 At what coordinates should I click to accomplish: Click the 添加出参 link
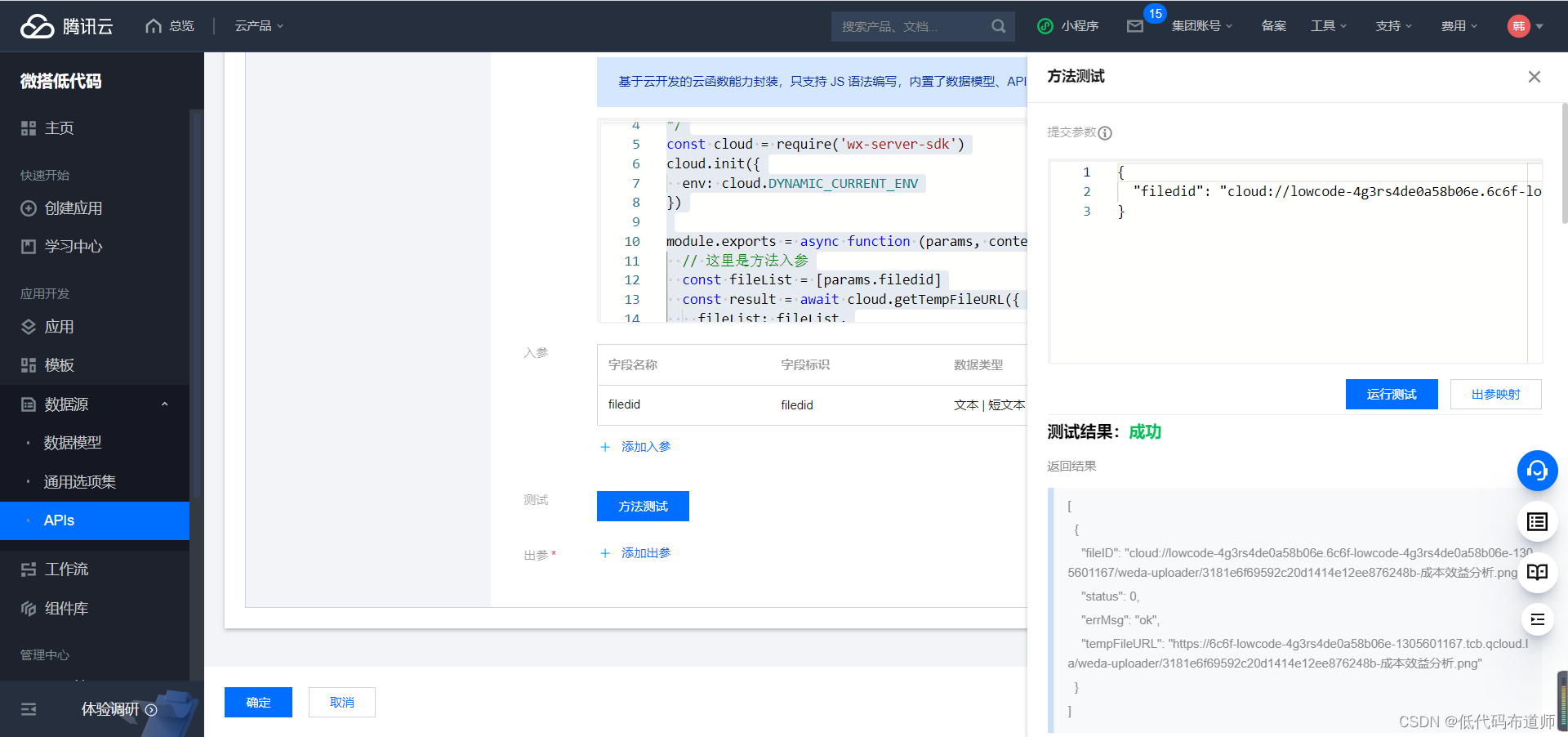(x=646, y=553)
